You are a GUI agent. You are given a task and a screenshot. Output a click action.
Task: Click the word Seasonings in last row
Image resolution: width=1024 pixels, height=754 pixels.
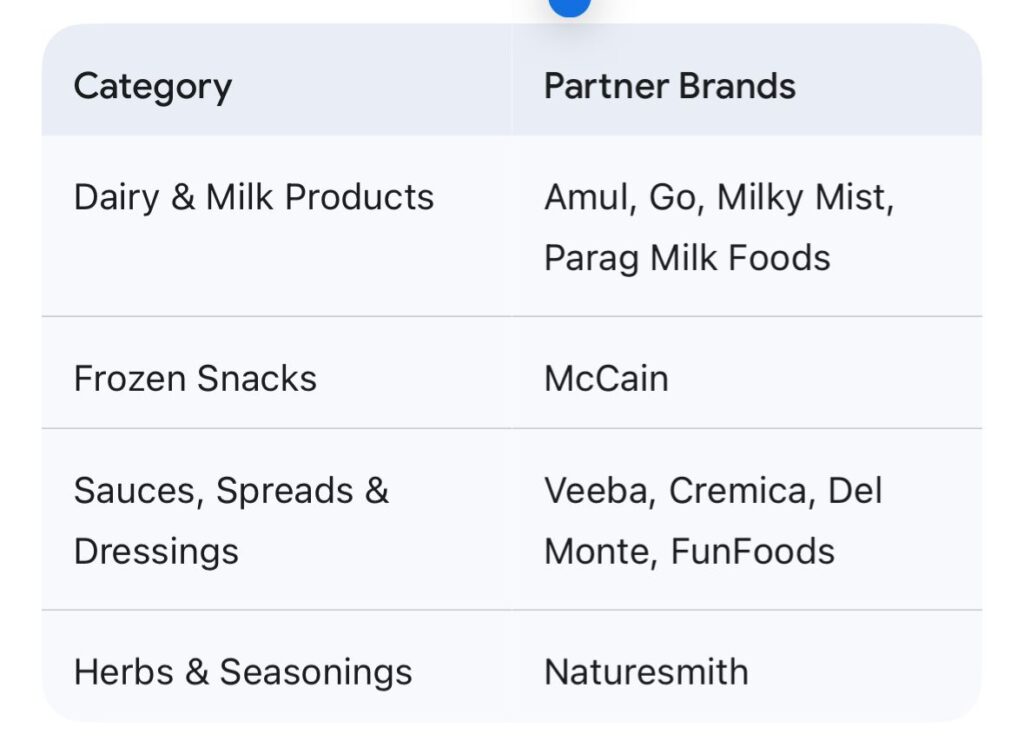coord(316,672)
